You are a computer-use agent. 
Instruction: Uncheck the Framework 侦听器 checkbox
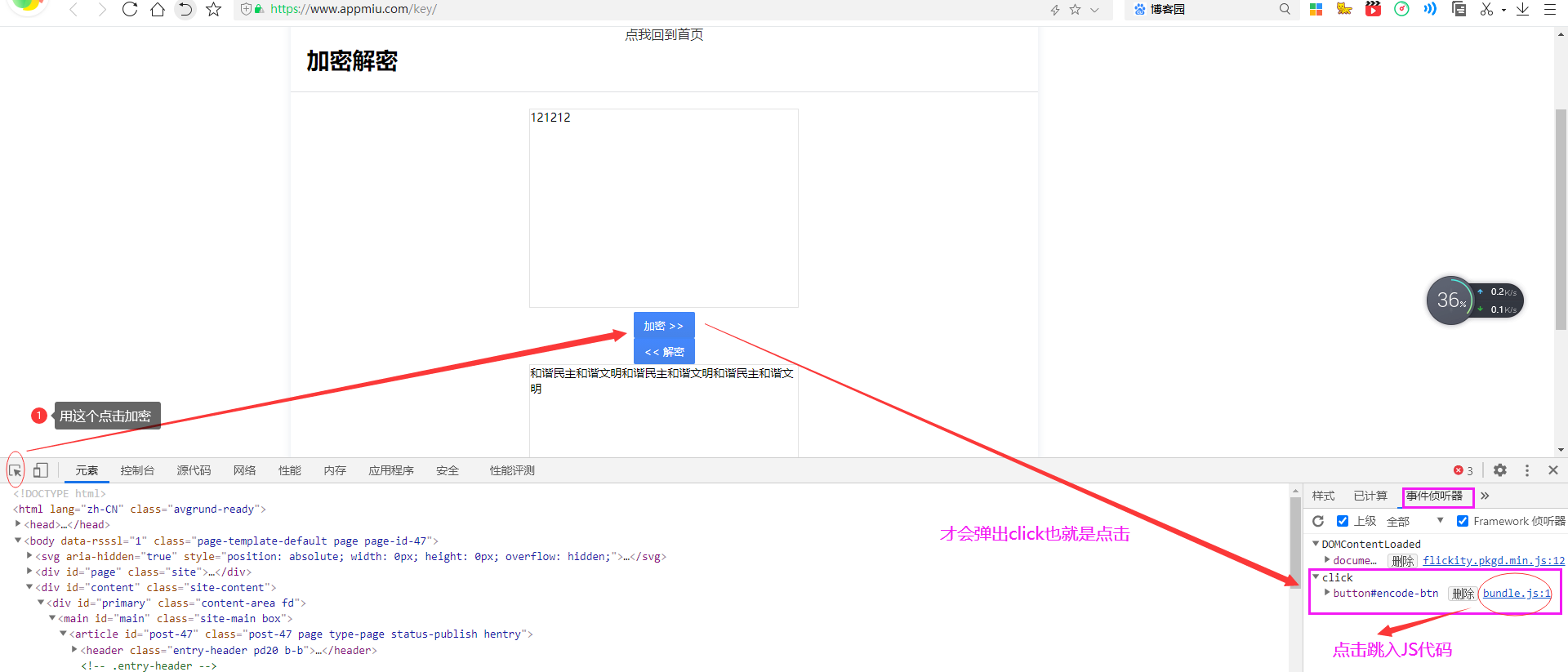pos(1463,521)
